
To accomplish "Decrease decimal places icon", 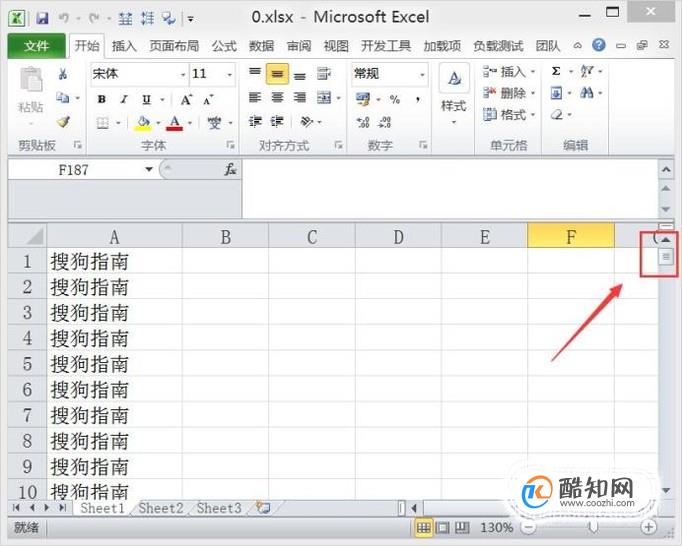I will (x=384, y=122).
